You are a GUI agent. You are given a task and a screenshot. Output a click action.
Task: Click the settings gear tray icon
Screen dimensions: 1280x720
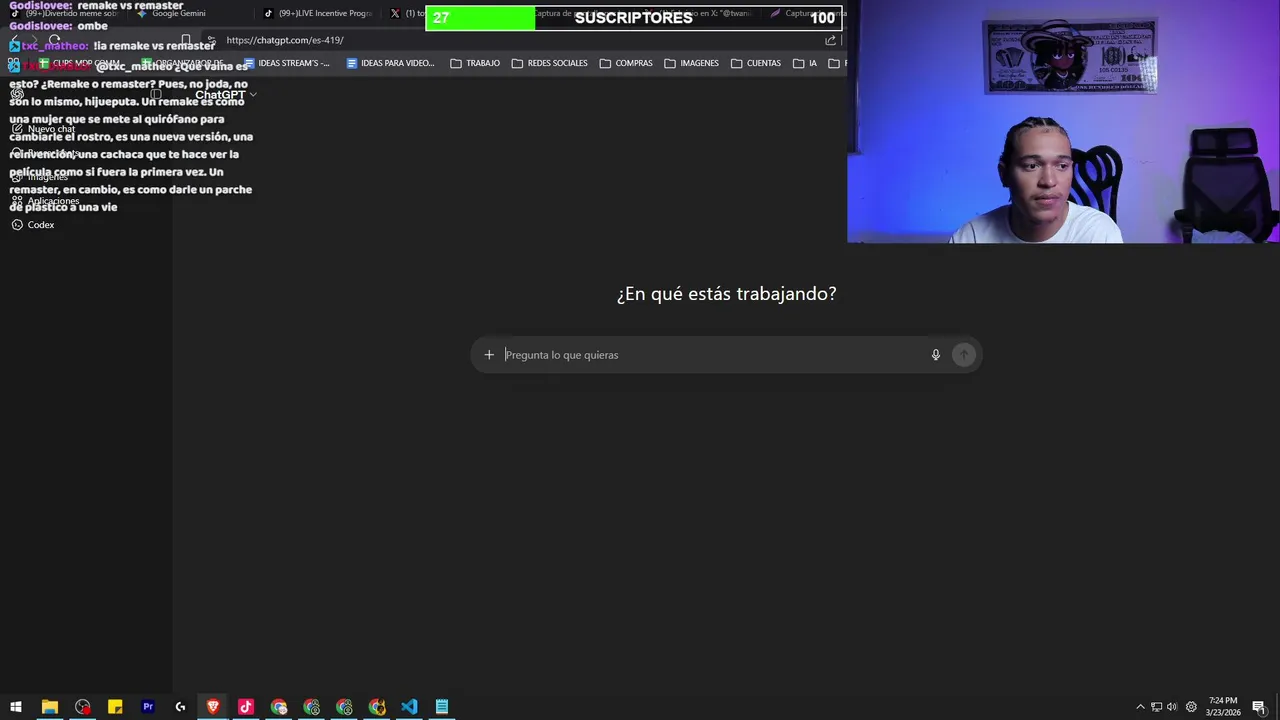tap(1191, 707)
